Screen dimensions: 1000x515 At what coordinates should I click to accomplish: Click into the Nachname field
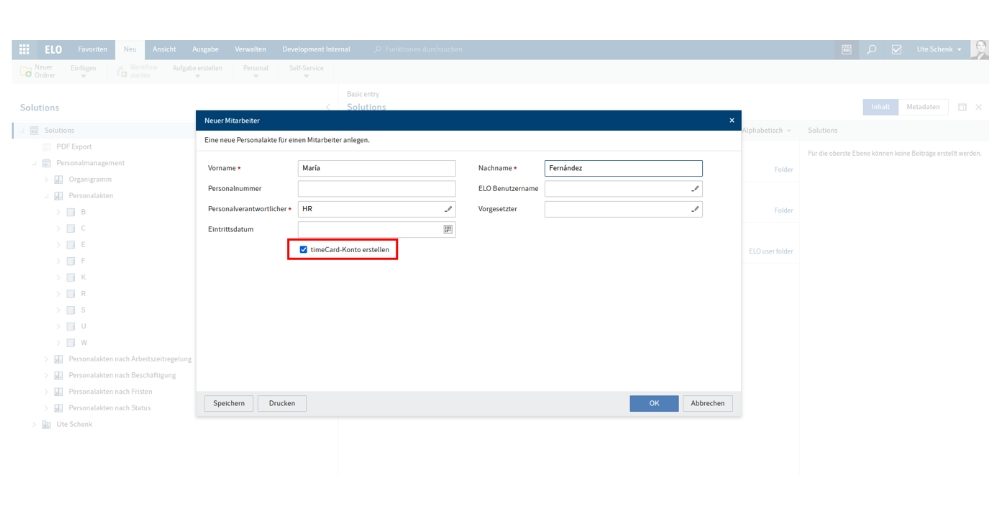pos(624,168)
